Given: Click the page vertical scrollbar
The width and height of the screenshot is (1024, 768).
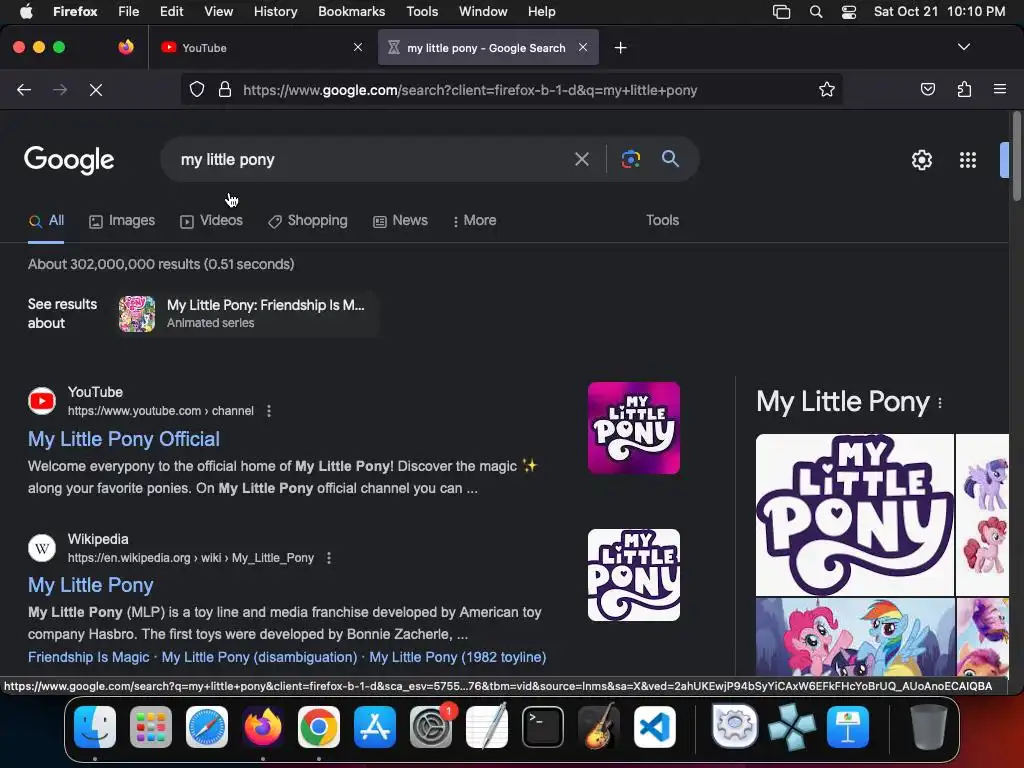Looking at the screenshot, I should [1016, 157].
